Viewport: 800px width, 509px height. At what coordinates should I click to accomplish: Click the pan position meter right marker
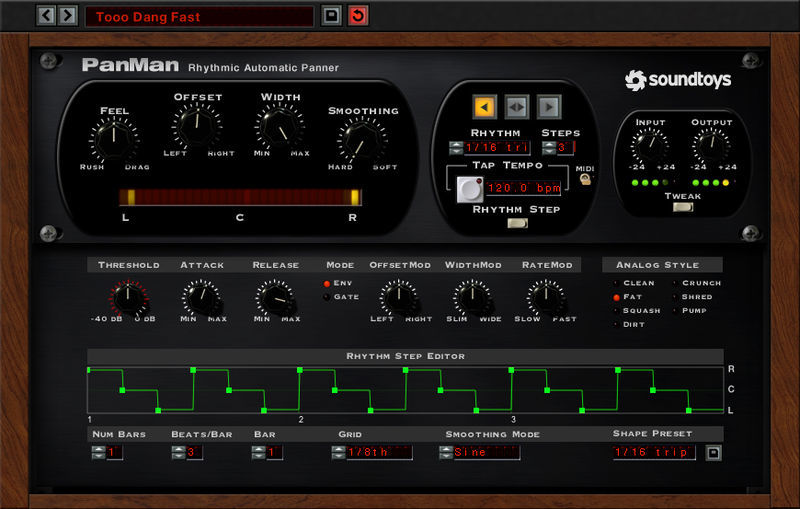[355, 197]
